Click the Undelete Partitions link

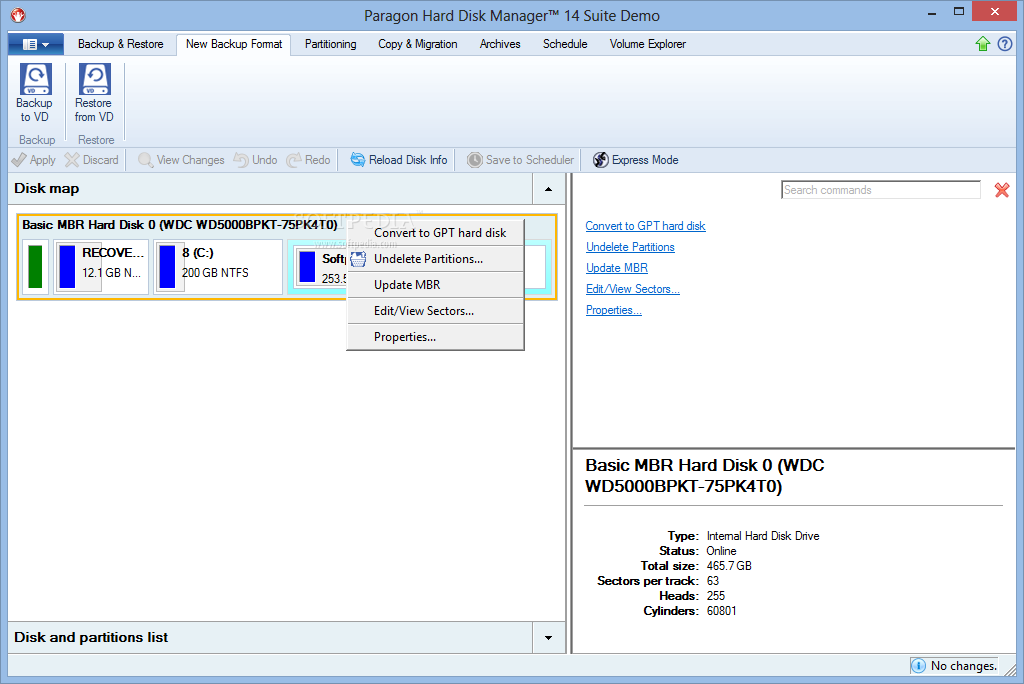[x=630, y=247]
